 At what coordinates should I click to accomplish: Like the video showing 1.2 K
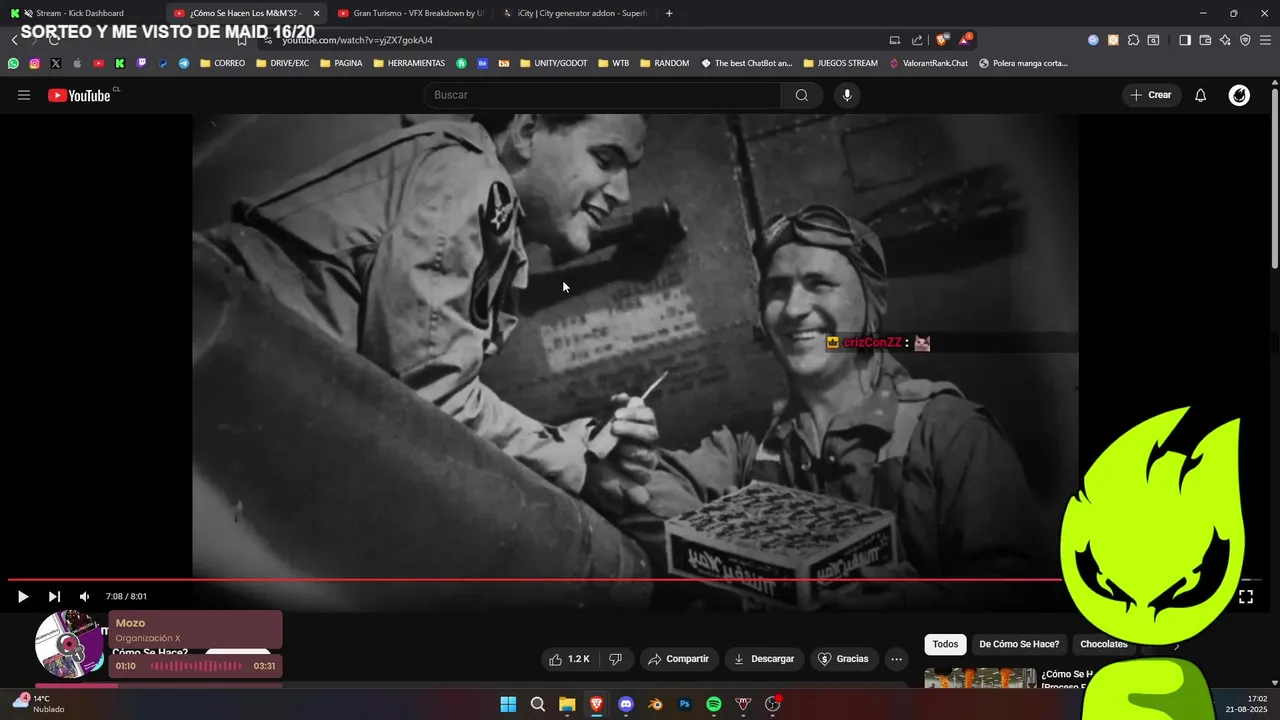tap(569, 659)
